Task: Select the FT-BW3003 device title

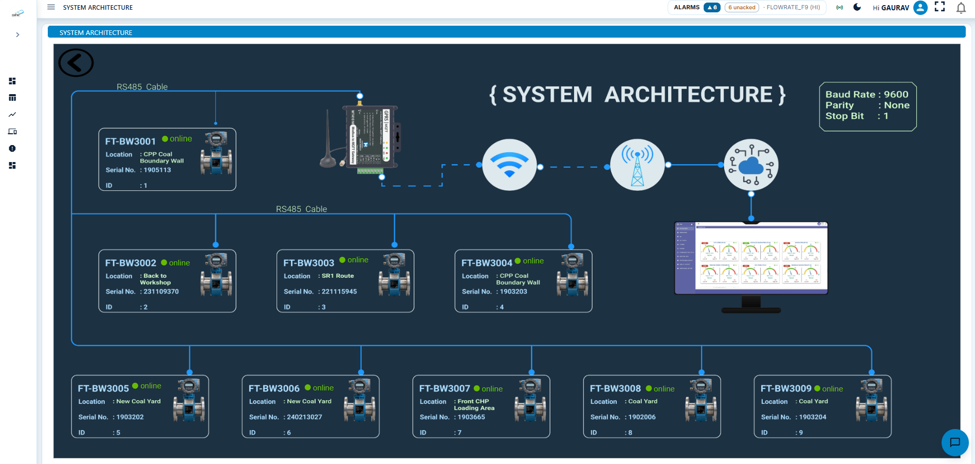Action: click(x=309, y=263)
